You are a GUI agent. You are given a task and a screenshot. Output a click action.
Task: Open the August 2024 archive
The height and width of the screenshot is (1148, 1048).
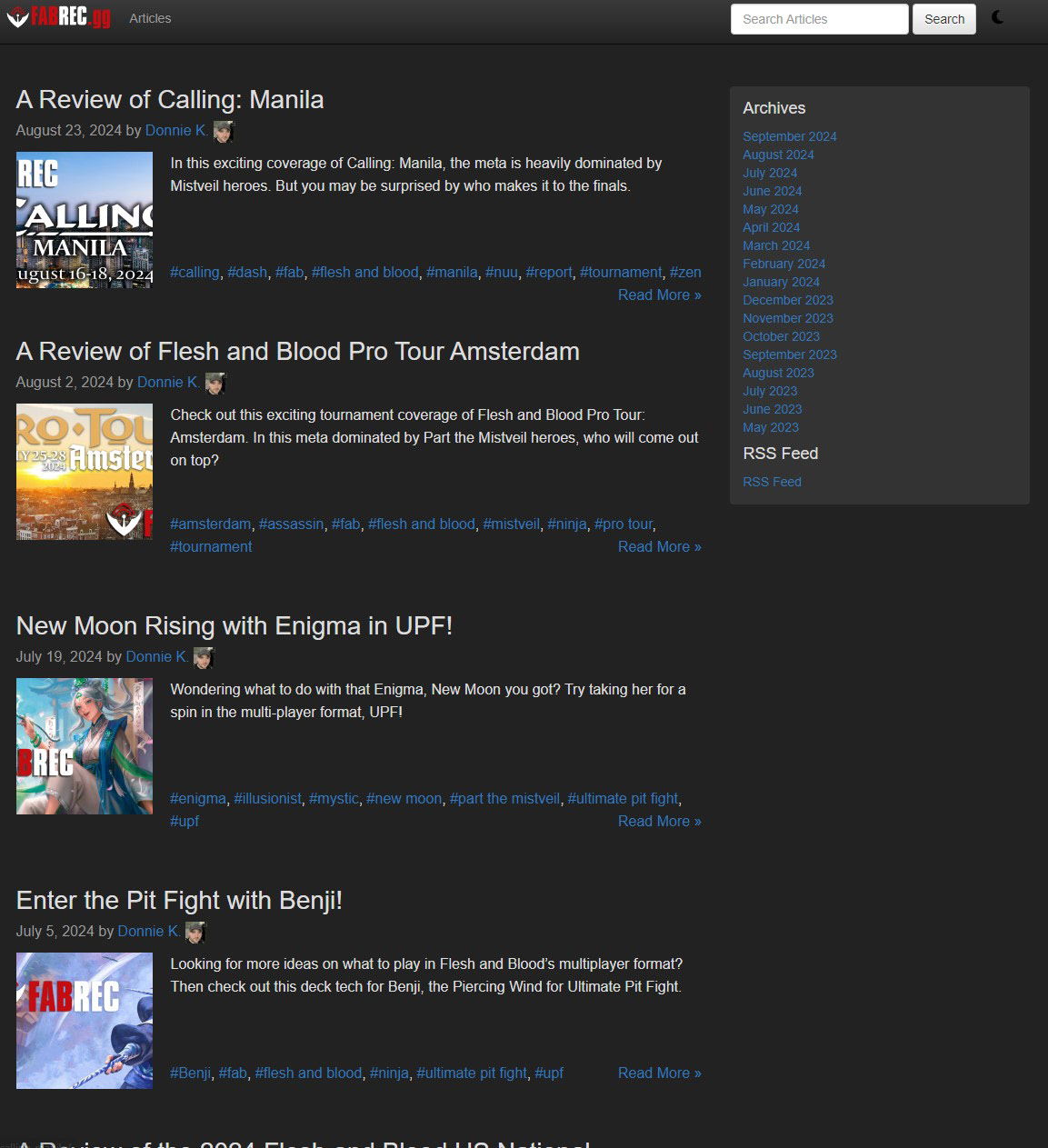click(x=778, y=155)
